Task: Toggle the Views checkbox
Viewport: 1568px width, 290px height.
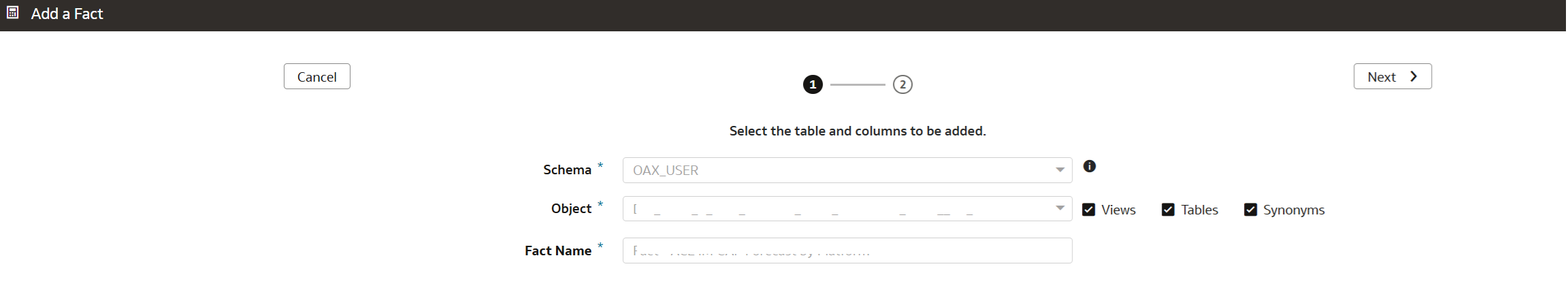Action: pyautogui.click(x=1089, y=210)
